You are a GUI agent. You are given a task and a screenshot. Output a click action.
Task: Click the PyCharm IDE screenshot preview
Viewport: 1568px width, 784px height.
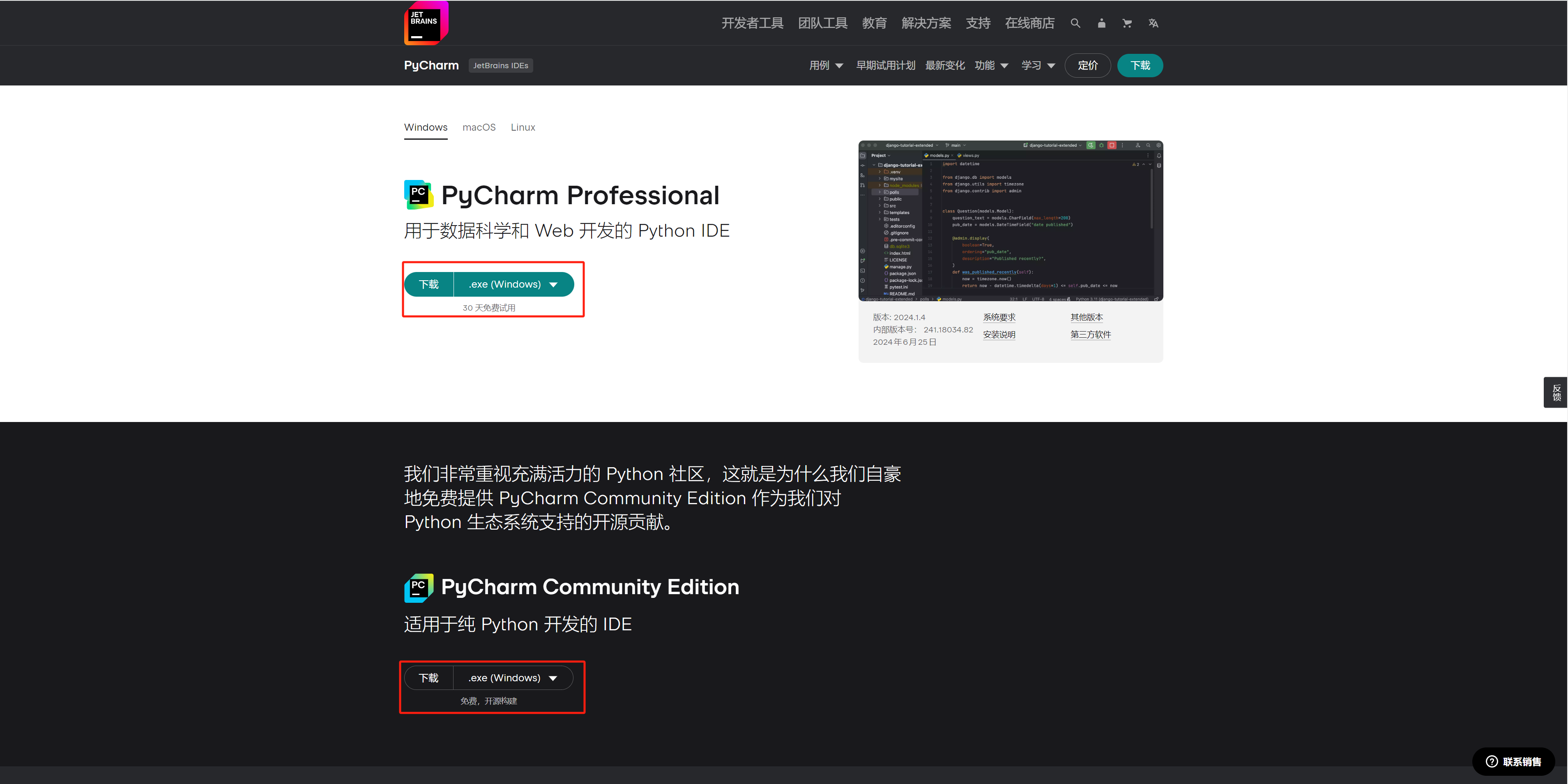(x=1011, y=221)
